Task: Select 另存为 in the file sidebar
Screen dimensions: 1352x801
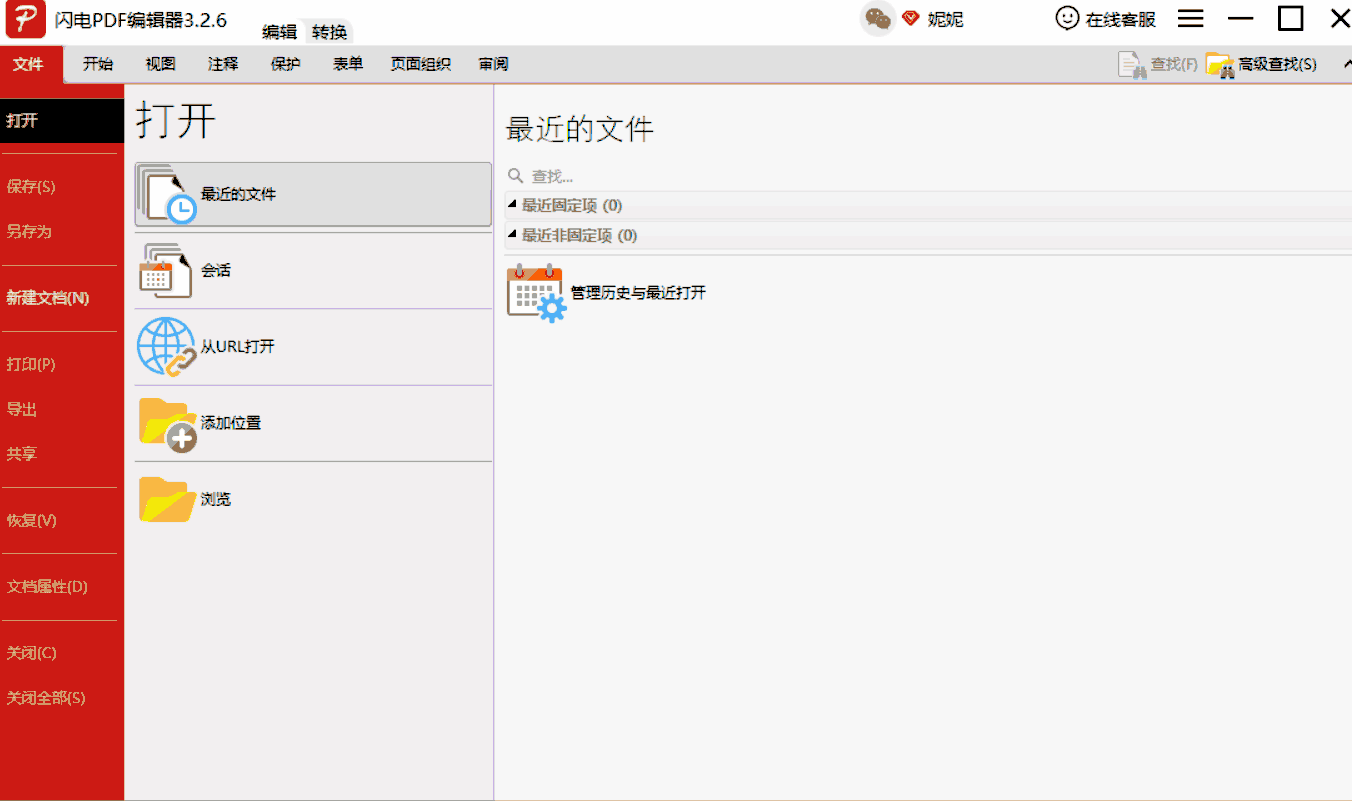Action: (x=29, y=231)
